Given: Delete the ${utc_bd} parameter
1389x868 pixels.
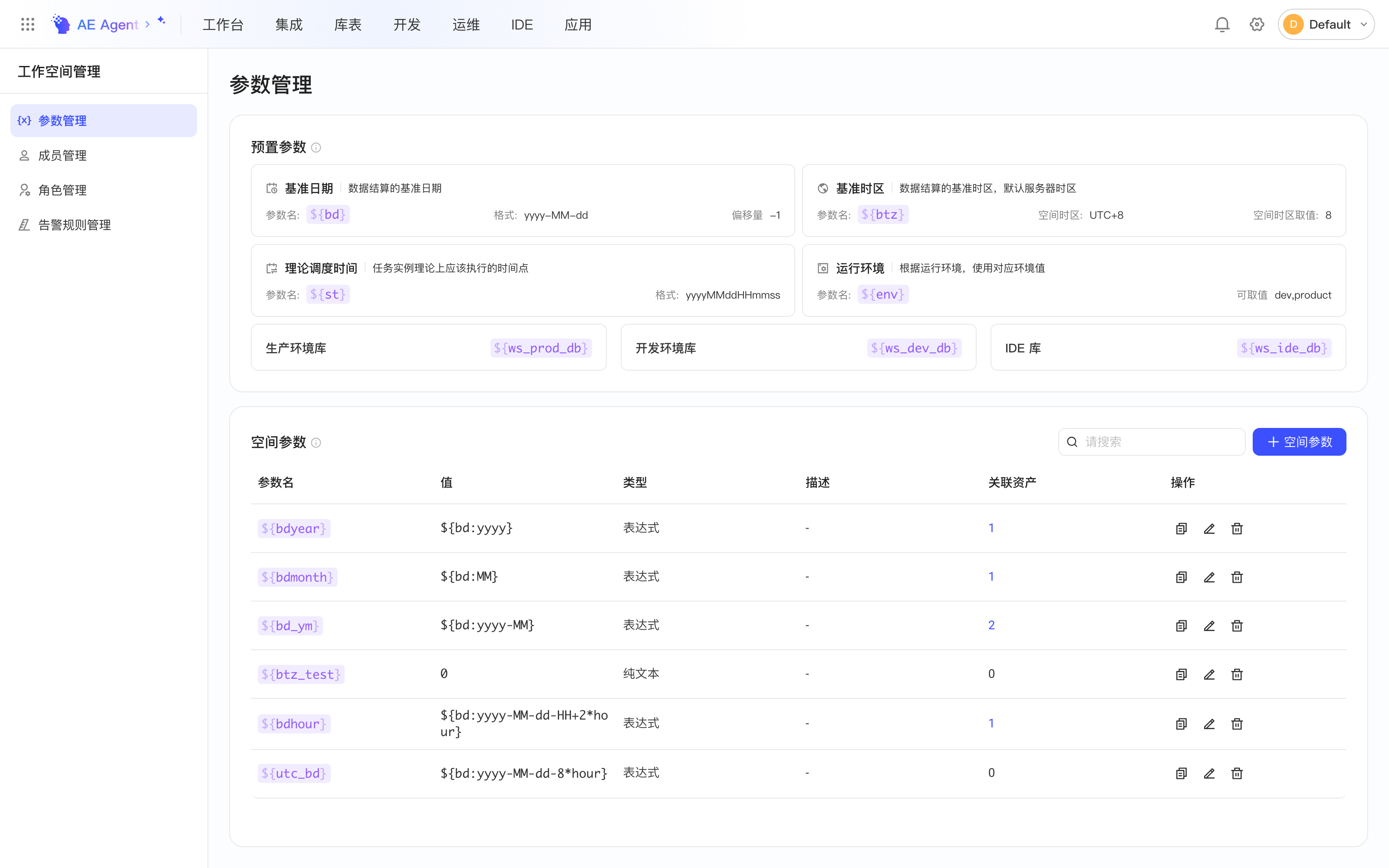Looking at the screenshot, I should click(x=1237, y=773).
